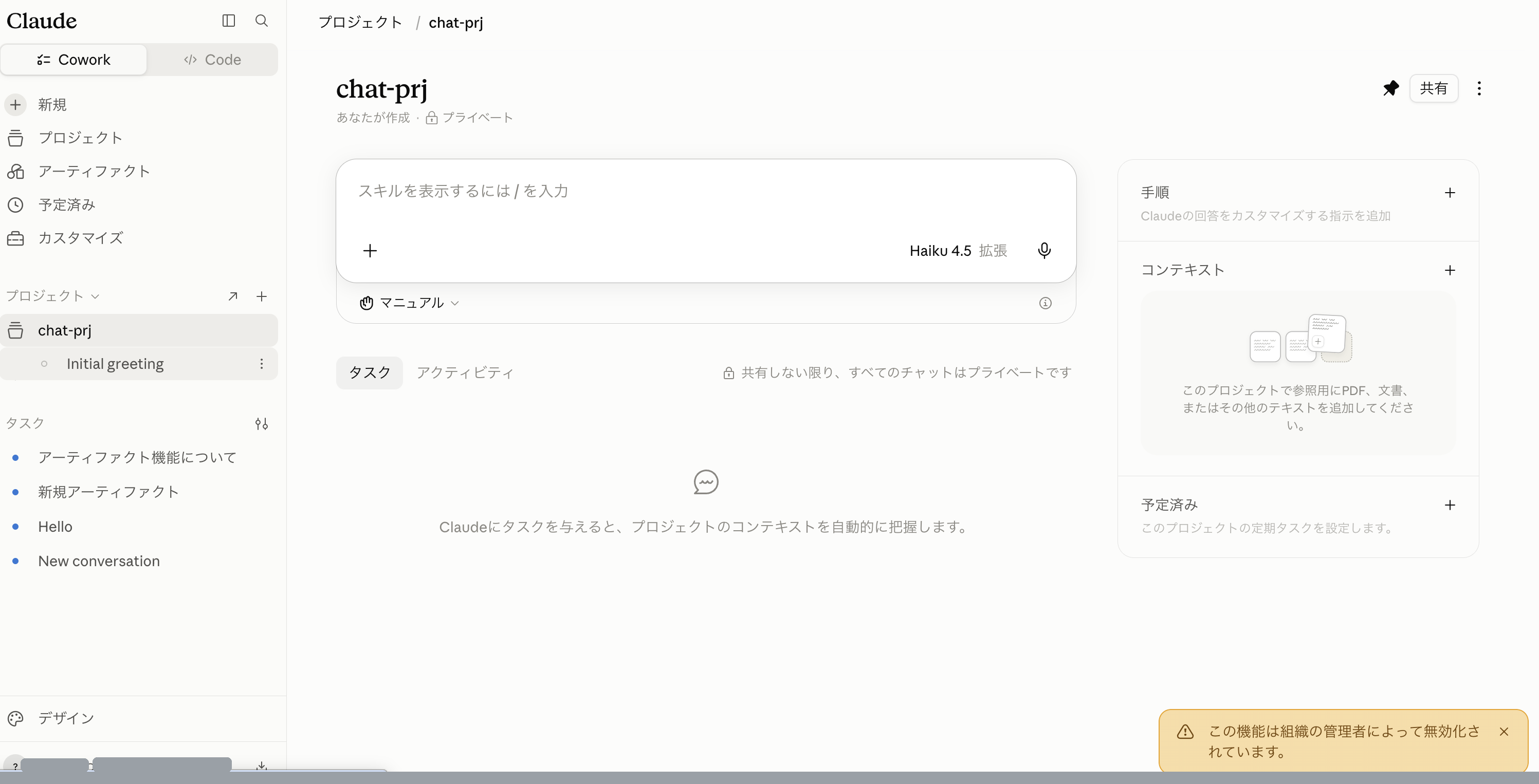Open all projects via the arrow icon

click(233, 296)
